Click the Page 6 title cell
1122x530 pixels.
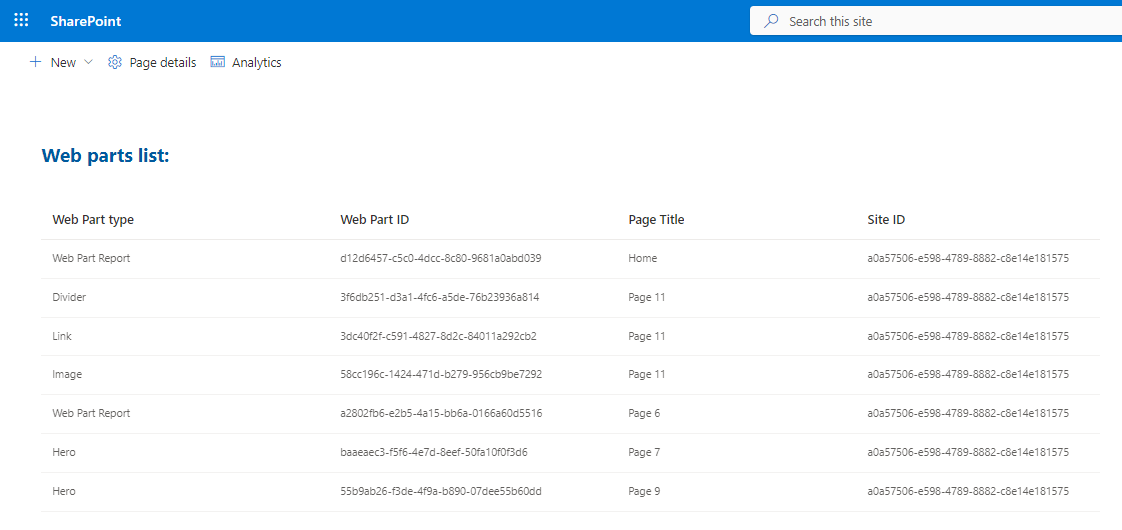[x=644, y=413]
